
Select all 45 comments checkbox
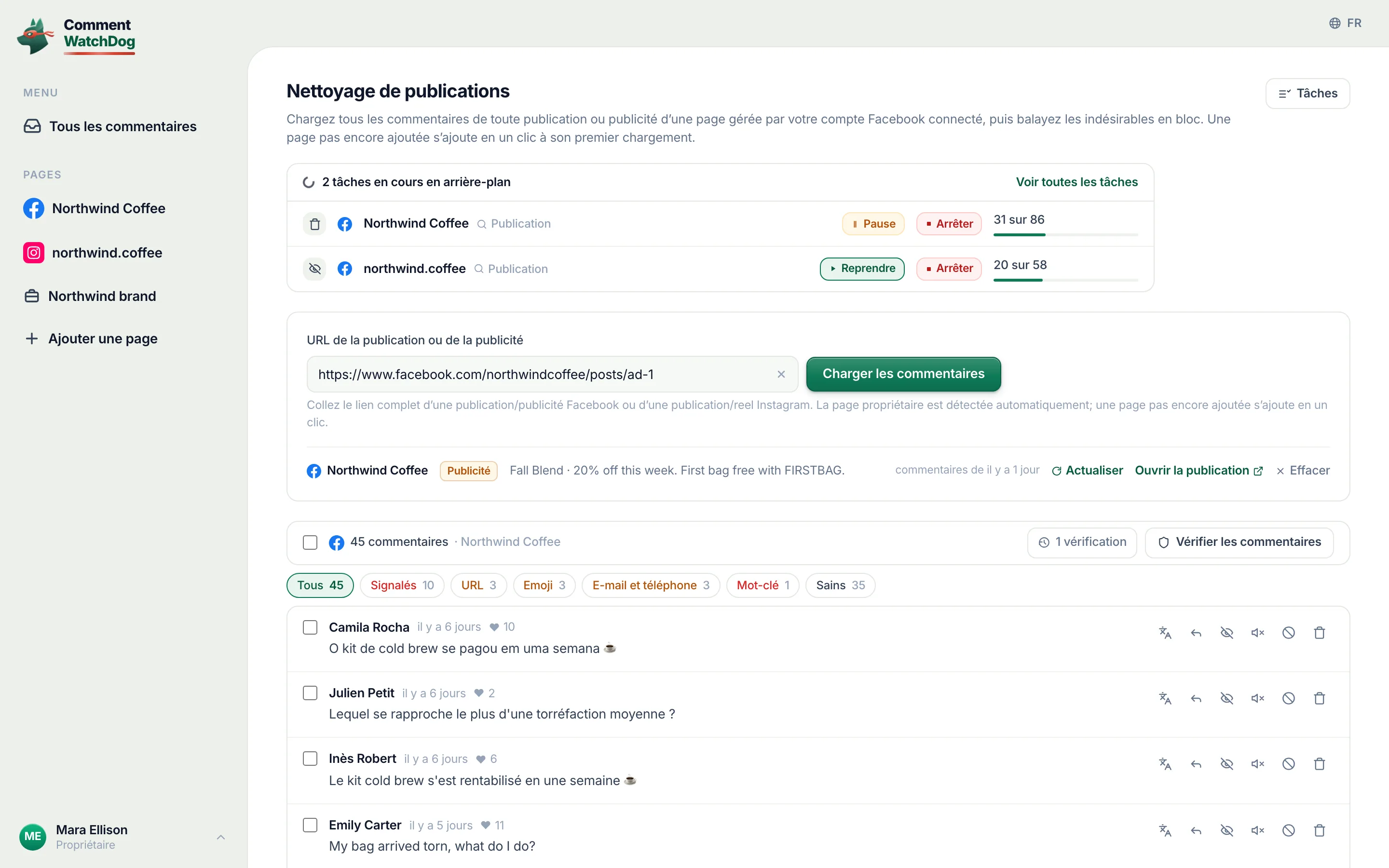coord(310,542)
